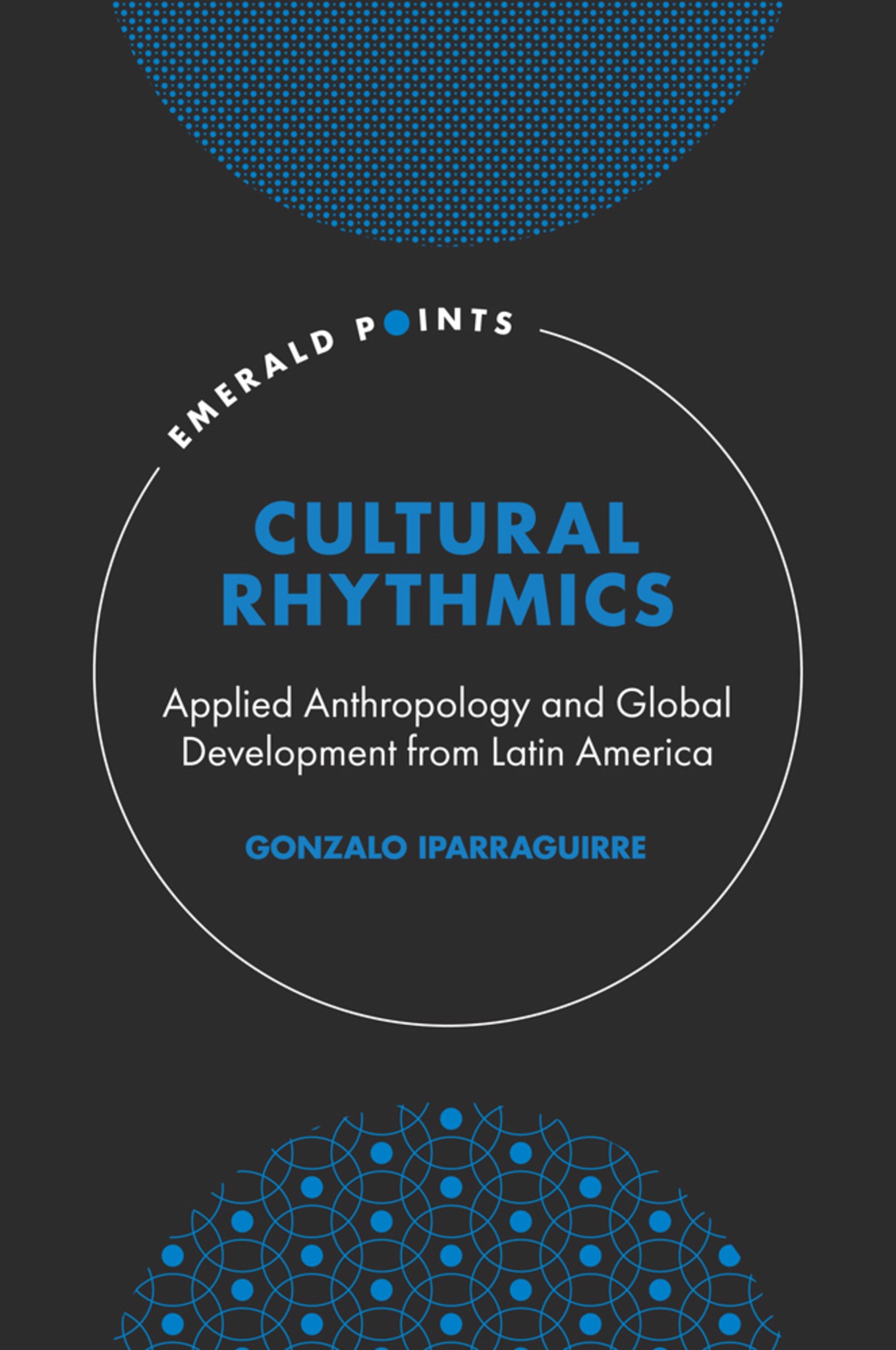Click subtitle line "Development from Latin America"
The height and width of the screenshot is (1350, 896).
[447, 752]
